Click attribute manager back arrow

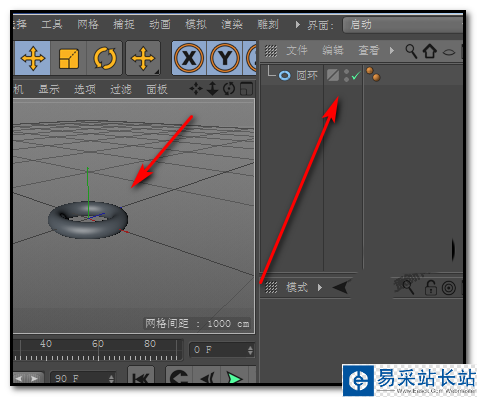tap(340, 287)
